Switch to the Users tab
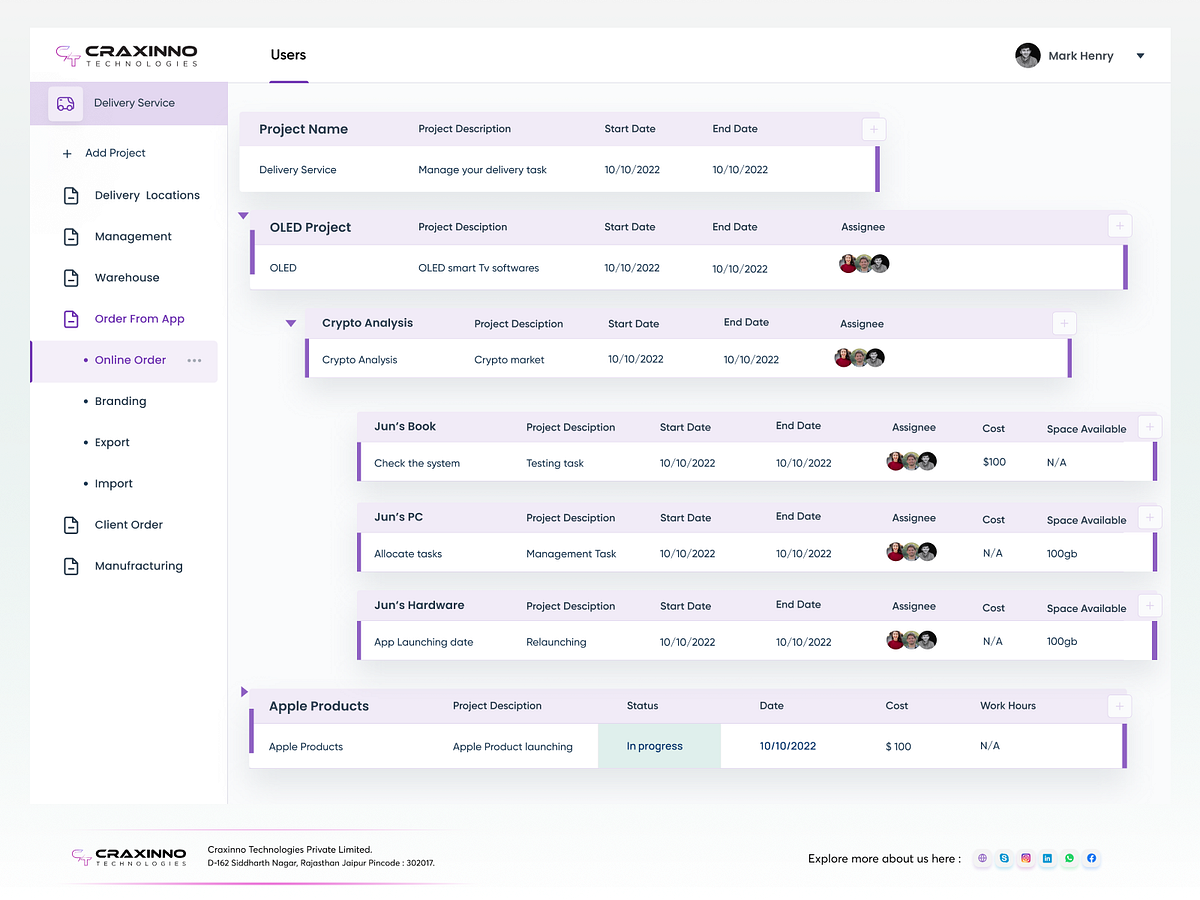This screenshot has width=1200, height=900. click(288, 56)
